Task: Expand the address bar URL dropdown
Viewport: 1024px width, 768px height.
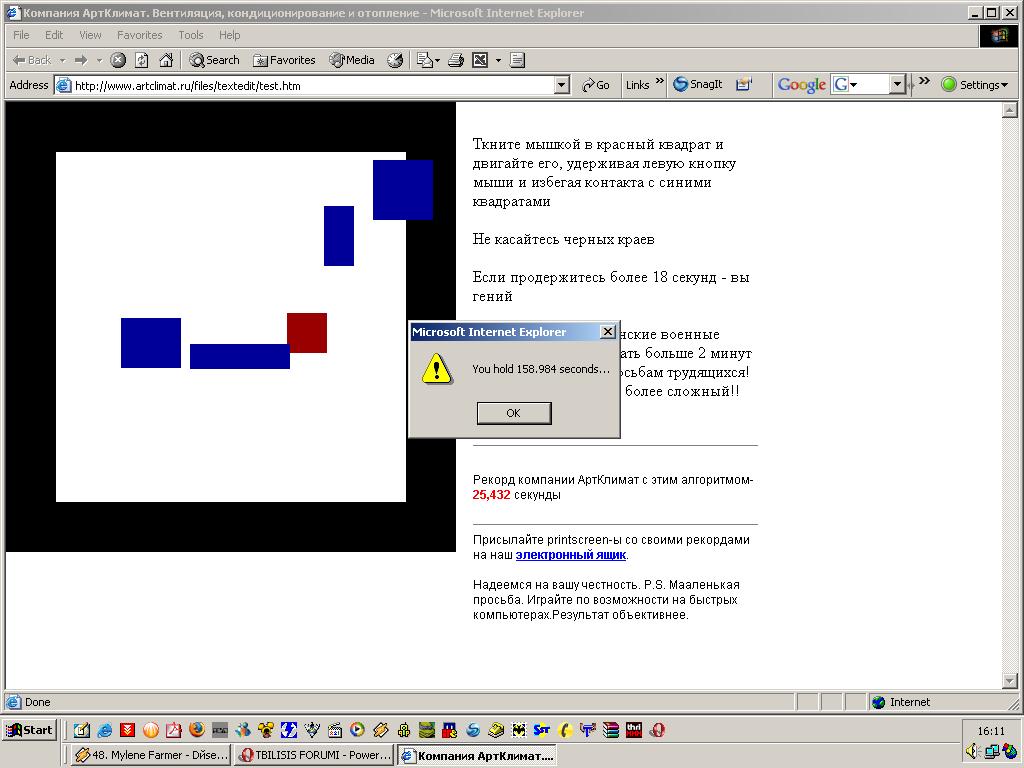Action: pyautogui.click(x=561, y=86)
